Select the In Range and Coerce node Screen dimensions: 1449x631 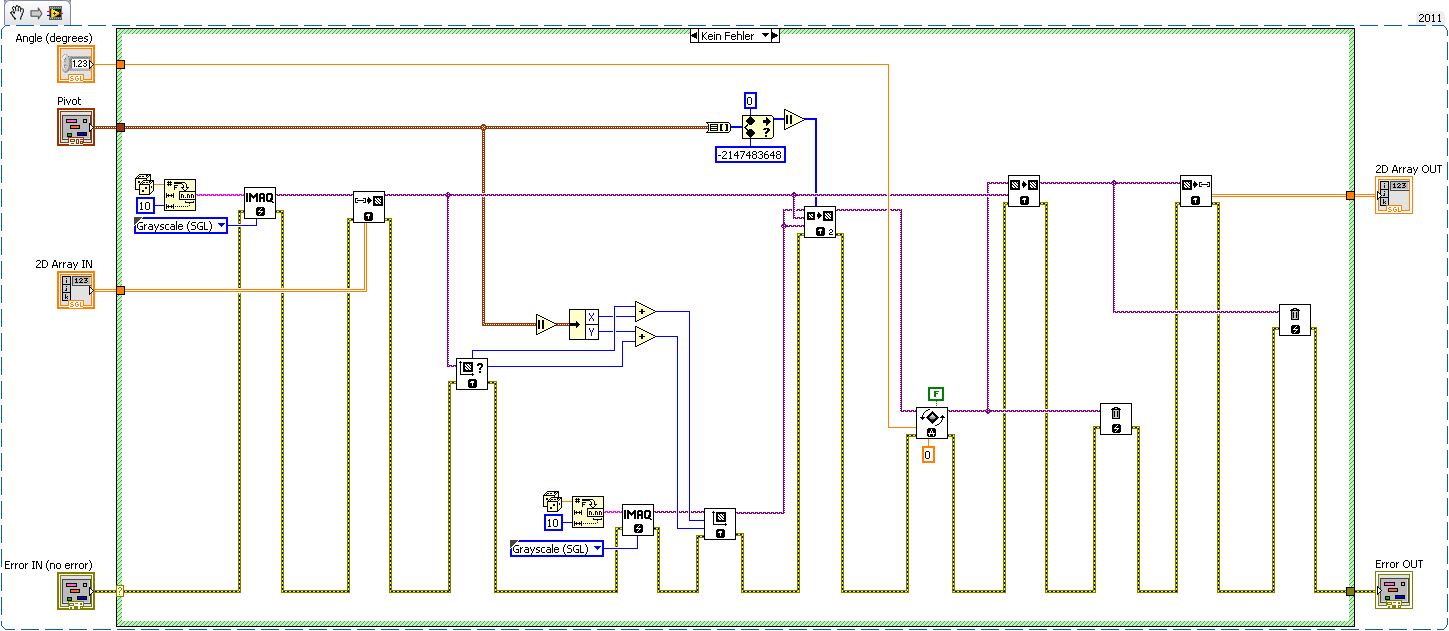[x=758, y=128]
